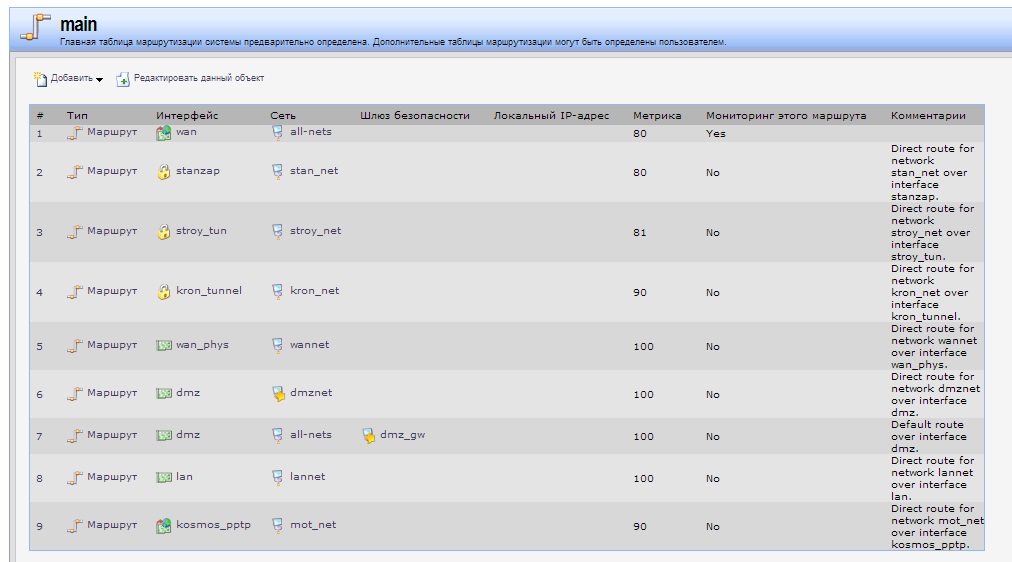Click the Добавить new-item icon
This screenshot has height=562, width=1012.
point(40,79)
